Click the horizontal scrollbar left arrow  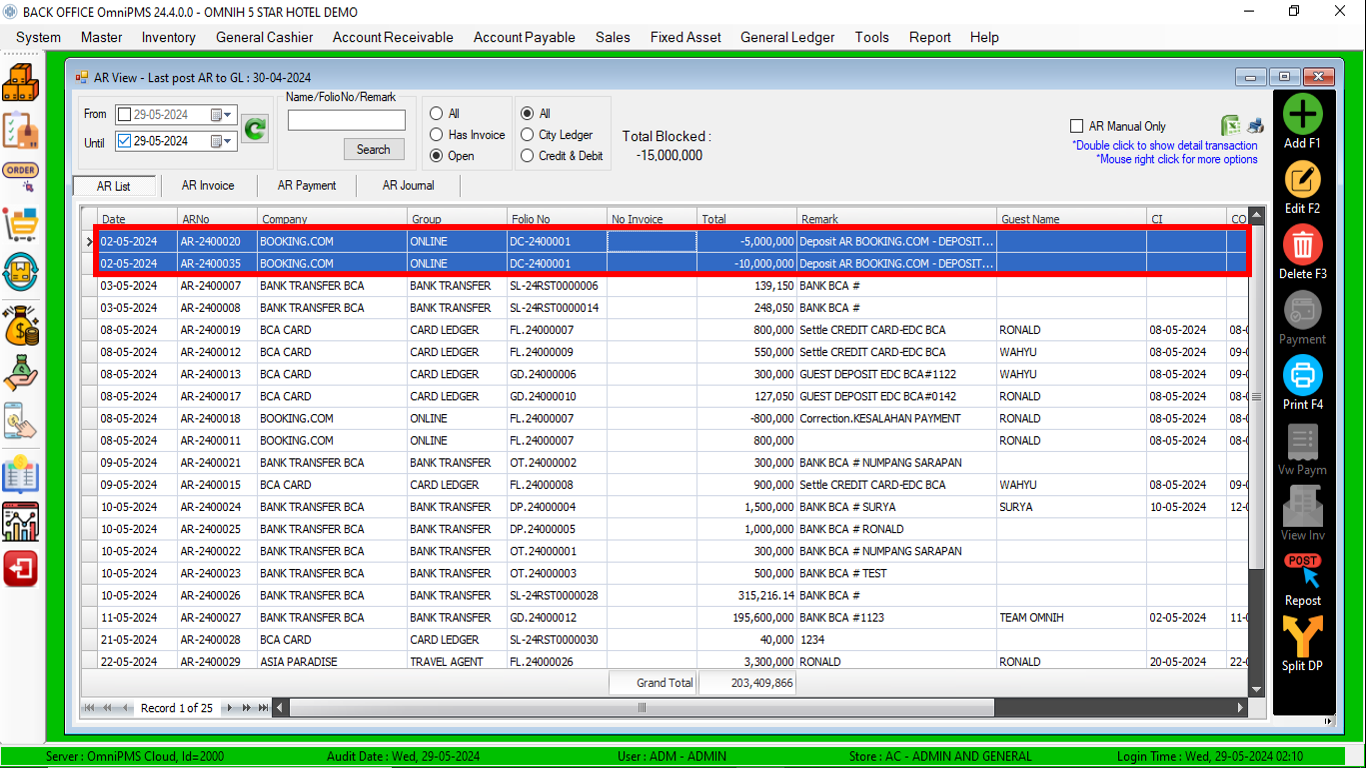[281, 708]
